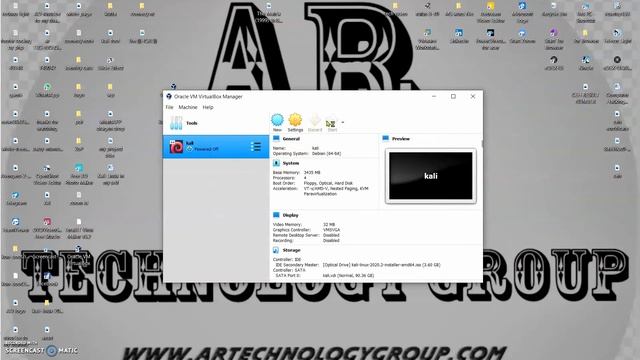Screen dimensions: 640x360
Task: Click the kali preview thumbnail
Action: [x=431, y=176]
